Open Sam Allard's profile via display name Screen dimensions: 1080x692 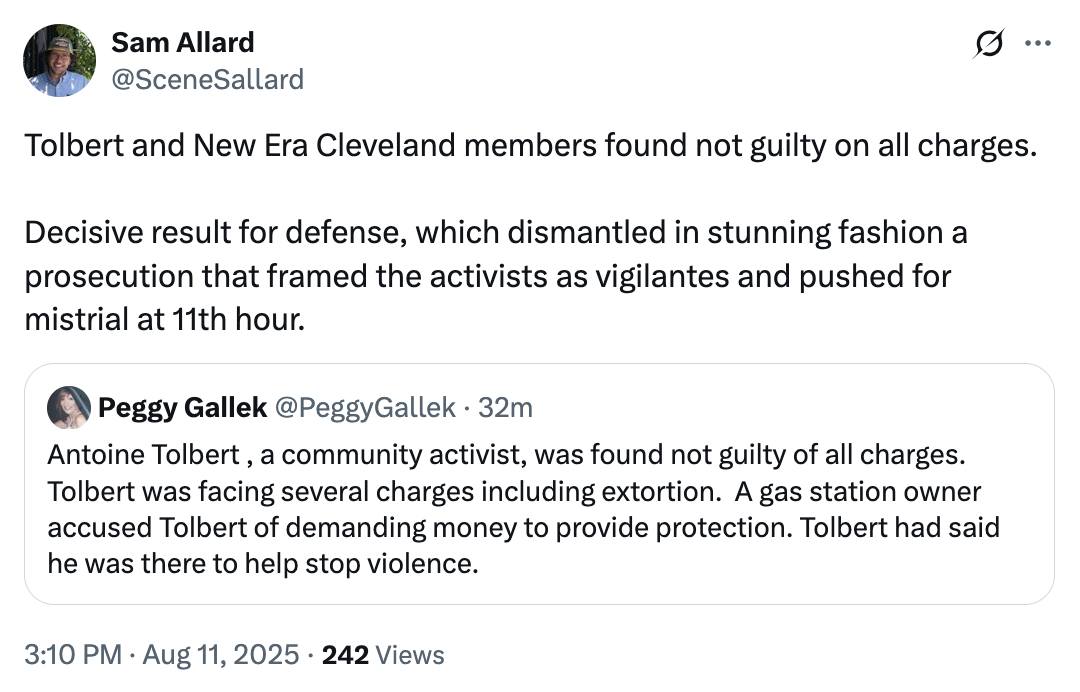(183, 43)
